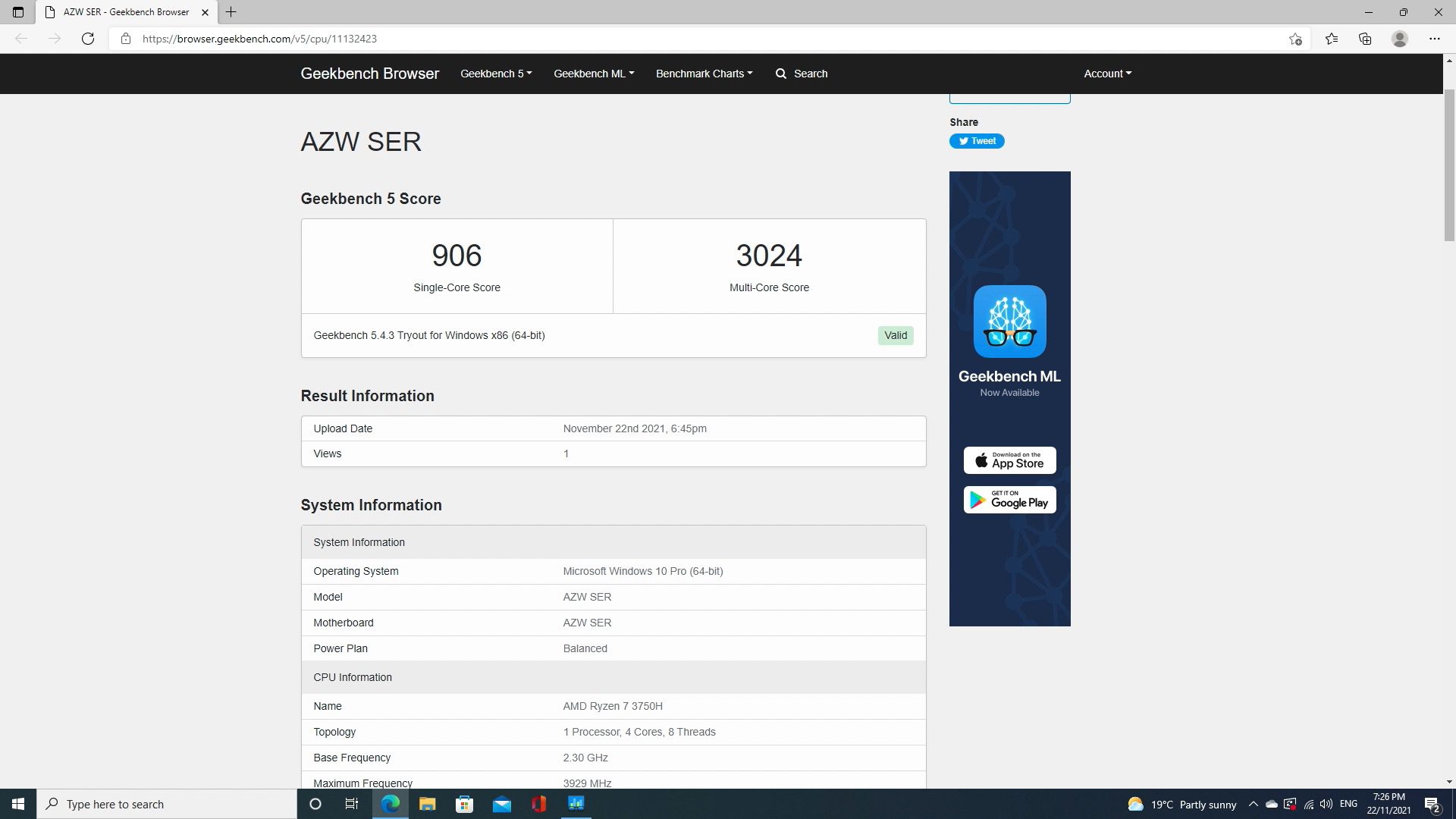
Task: Expand the Geekbench ML dropdown menu
Action: point(594,74)
